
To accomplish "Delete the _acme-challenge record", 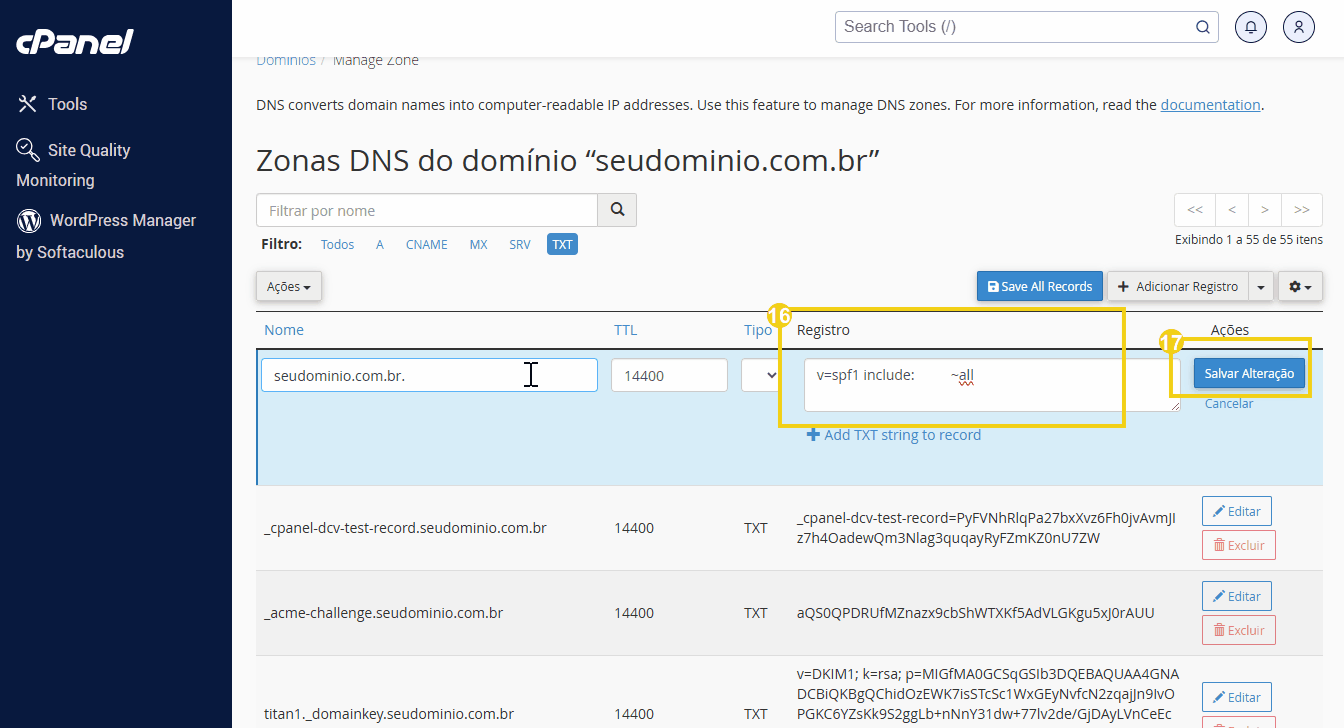I will click(x=1239, y=630).
